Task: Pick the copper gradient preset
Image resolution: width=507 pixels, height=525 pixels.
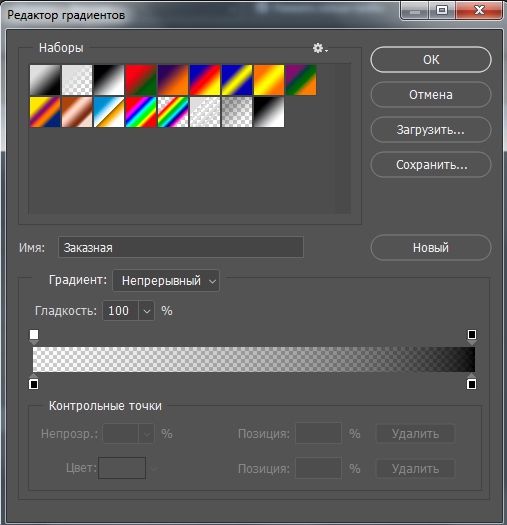Action: [77, 112]
